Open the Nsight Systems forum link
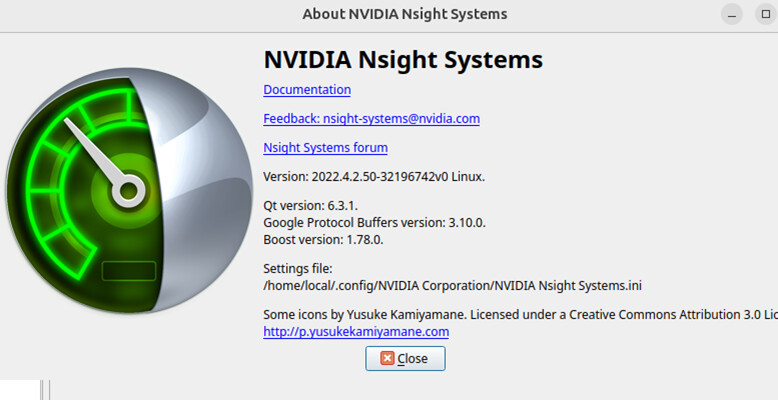Viewport: 778px width, 400px height. 325,148
